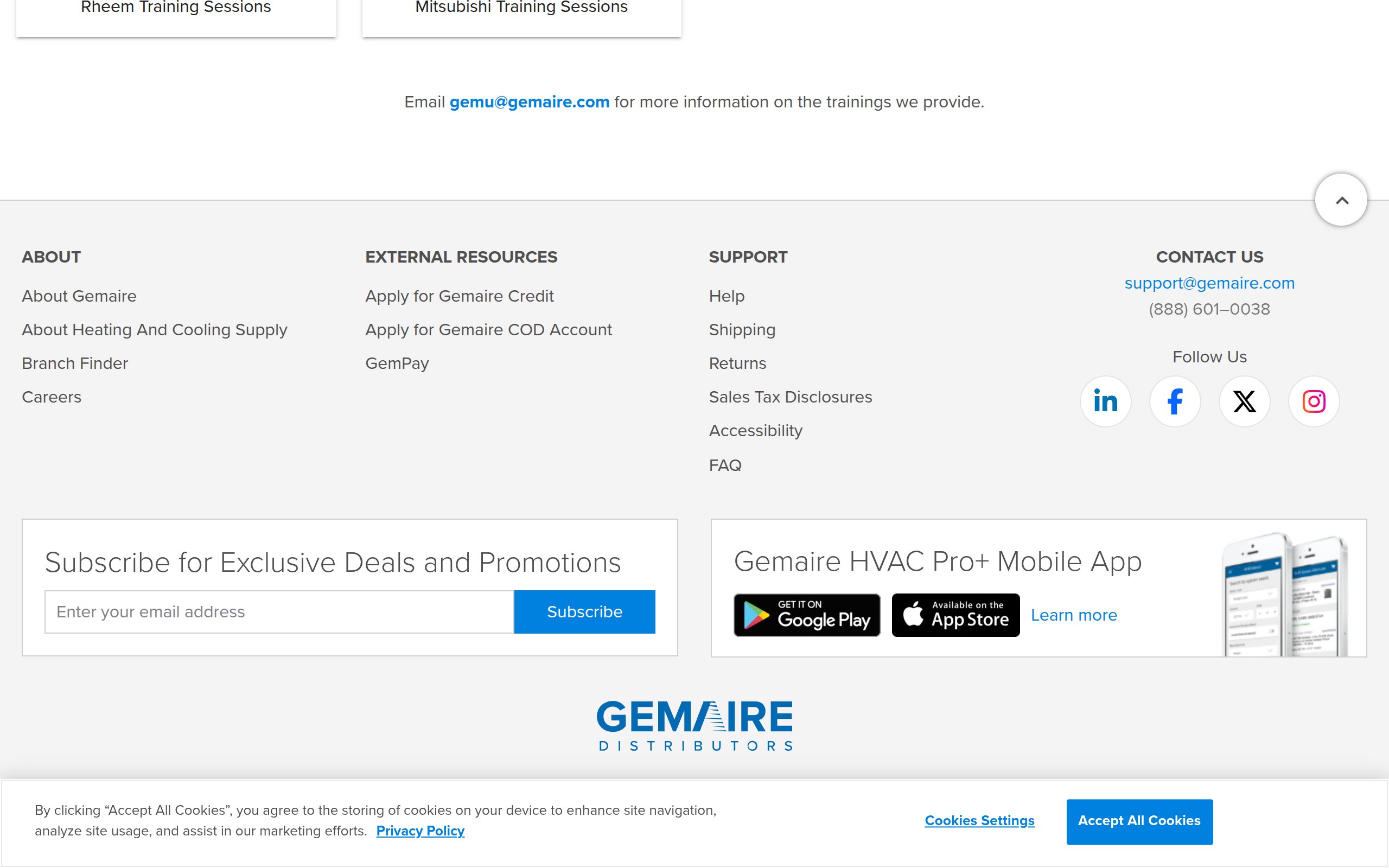Go to Branch Finder

pos(75,363)
